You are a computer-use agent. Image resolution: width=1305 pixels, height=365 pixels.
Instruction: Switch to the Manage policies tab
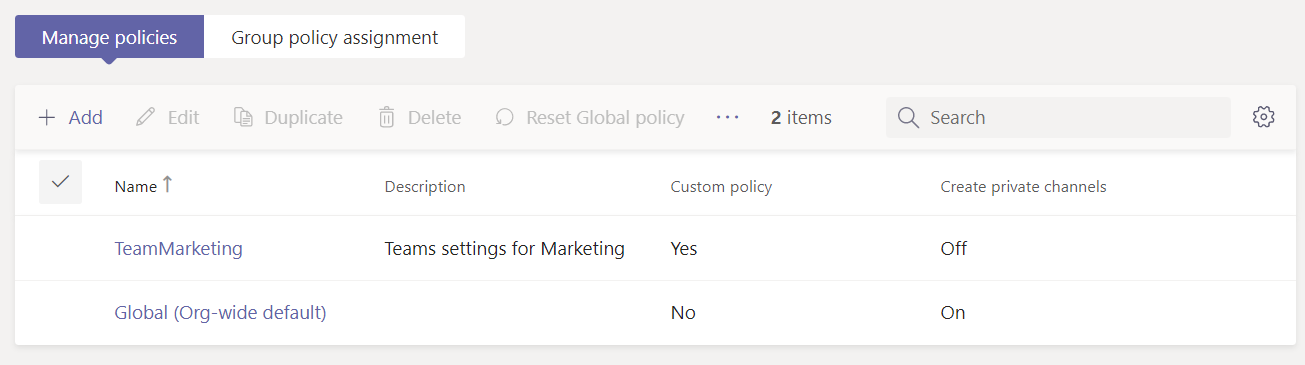(x=109, y=37)
